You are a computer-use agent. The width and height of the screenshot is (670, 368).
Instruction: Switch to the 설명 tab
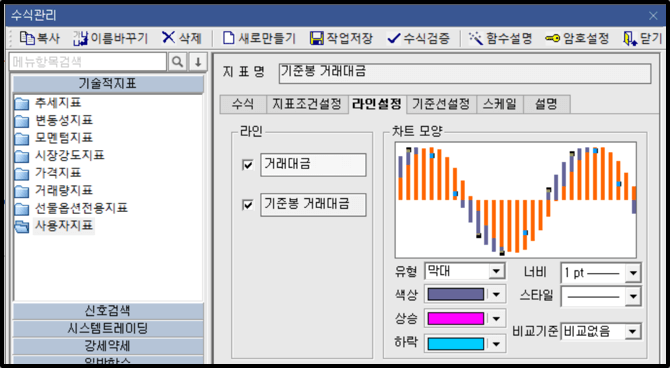[547, 104]
